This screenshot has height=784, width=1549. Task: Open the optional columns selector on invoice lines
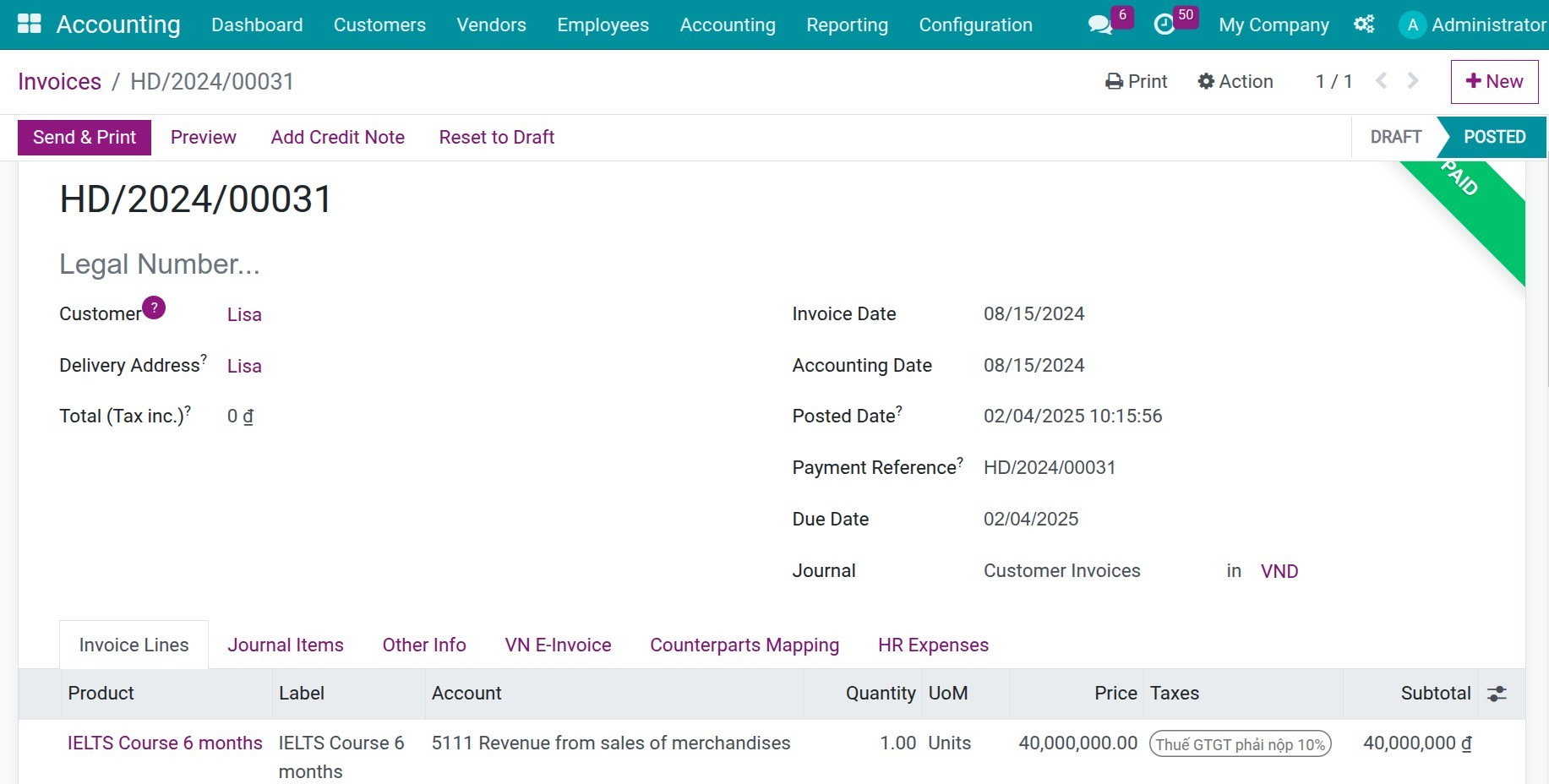1497,694
